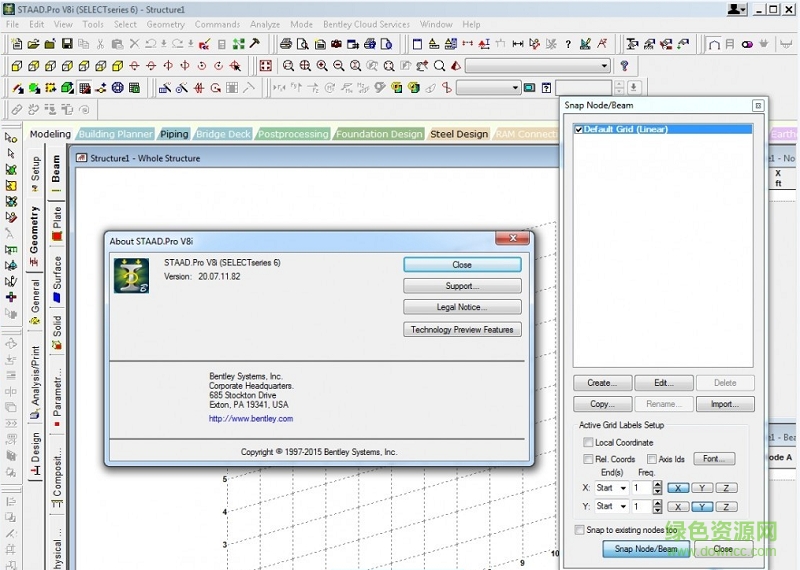This screenshot has width=800, height=570.
Task: Increase the X Freq. spinner value
Action: [x=657, y=485]
